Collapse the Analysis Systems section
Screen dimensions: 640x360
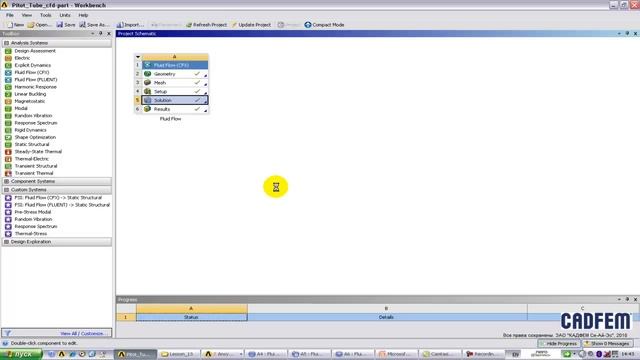(x=7, y=43)
